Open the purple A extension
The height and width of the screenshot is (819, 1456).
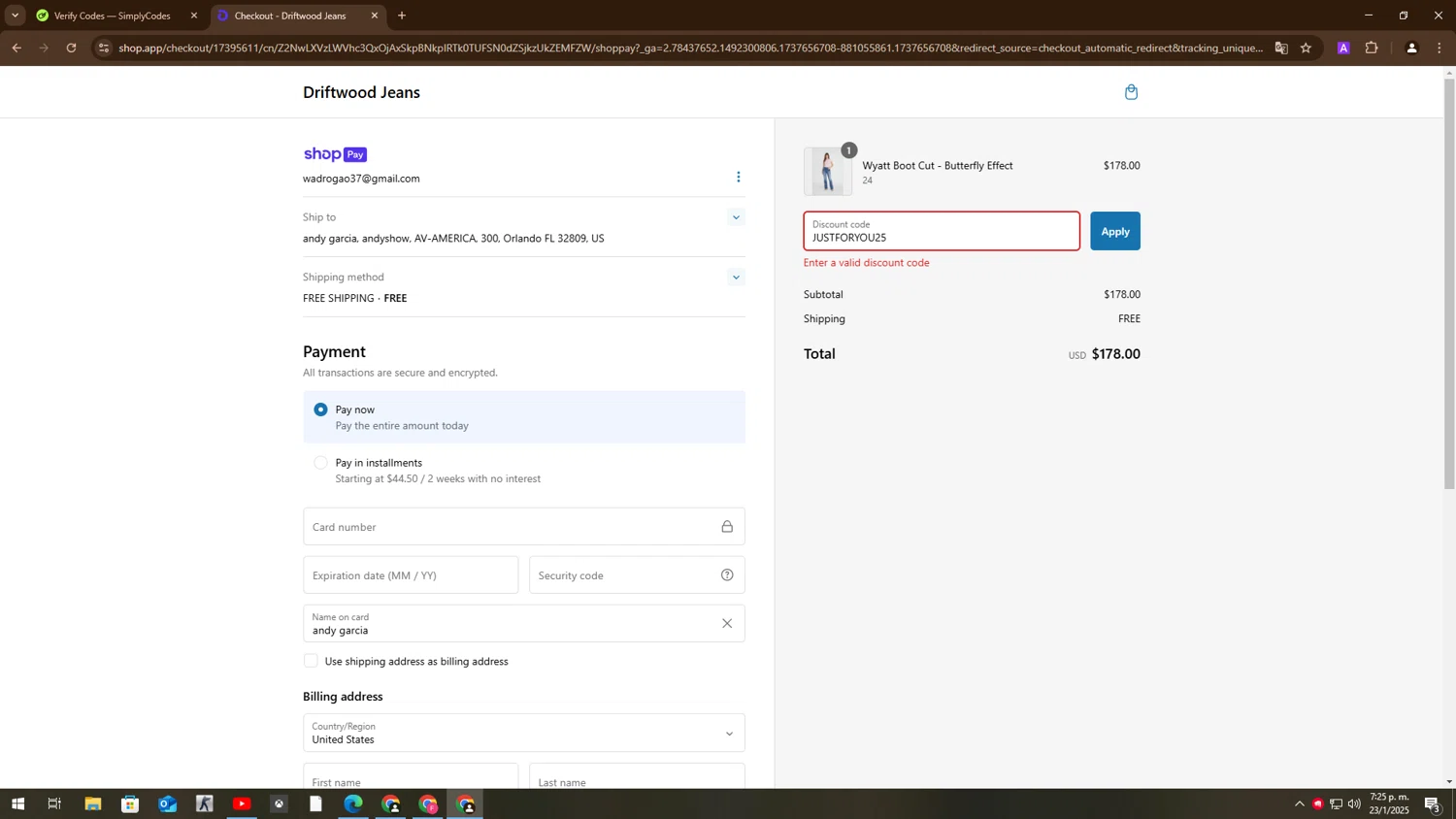pyautogui.click(x=1343, y=48)
